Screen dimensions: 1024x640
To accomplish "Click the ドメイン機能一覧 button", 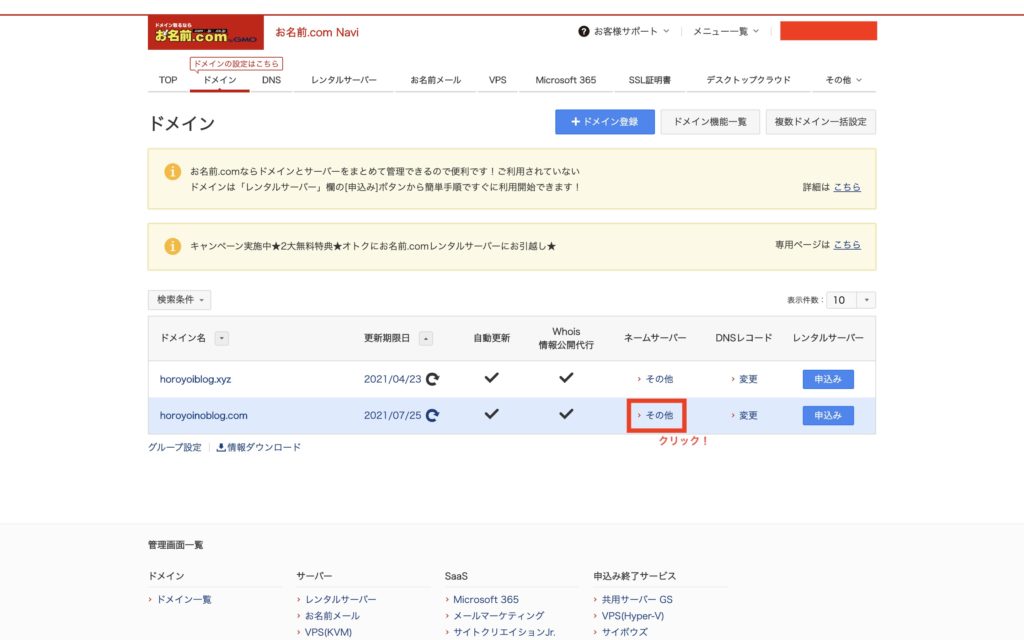I will [710, 121].
